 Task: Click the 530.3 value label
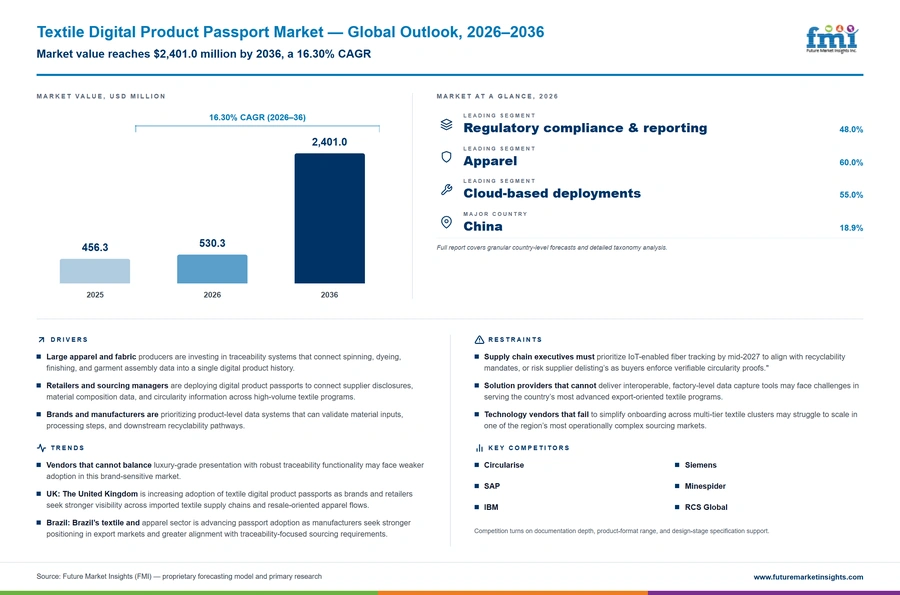point(212,243)
